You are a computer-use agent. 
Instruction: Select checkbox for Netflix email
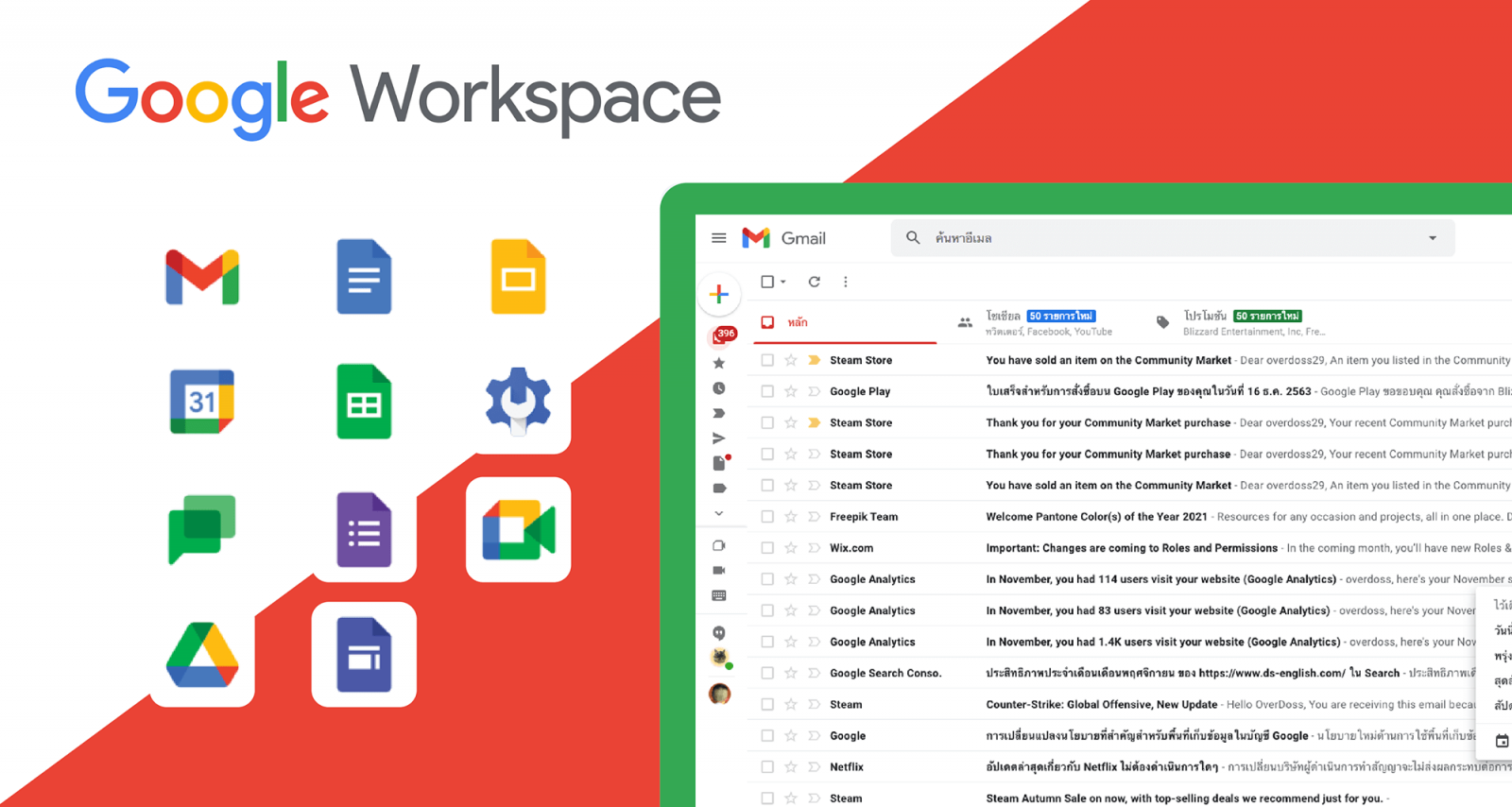pyautogui.click(x=767, y=767)
